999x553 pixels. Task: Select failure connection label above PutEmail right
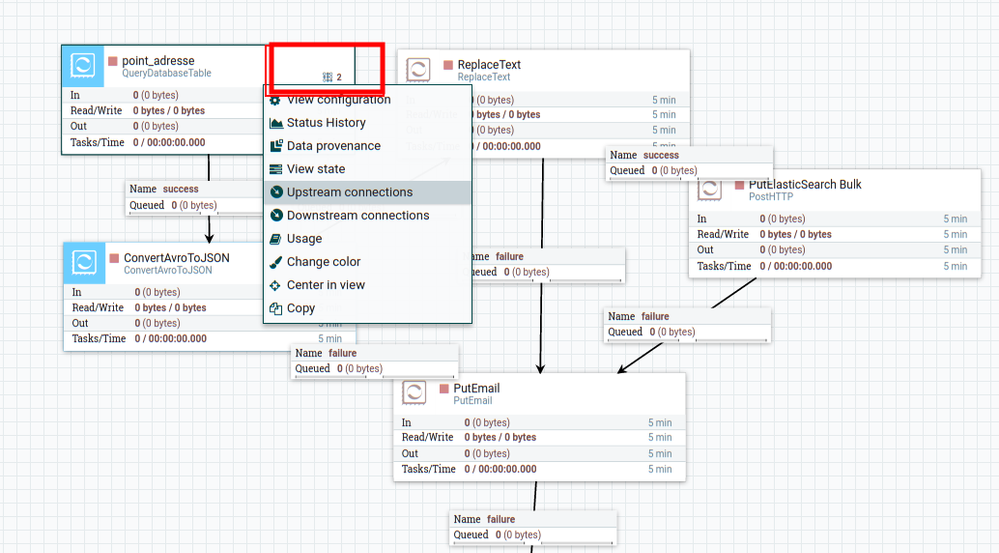tap(687, 324)
